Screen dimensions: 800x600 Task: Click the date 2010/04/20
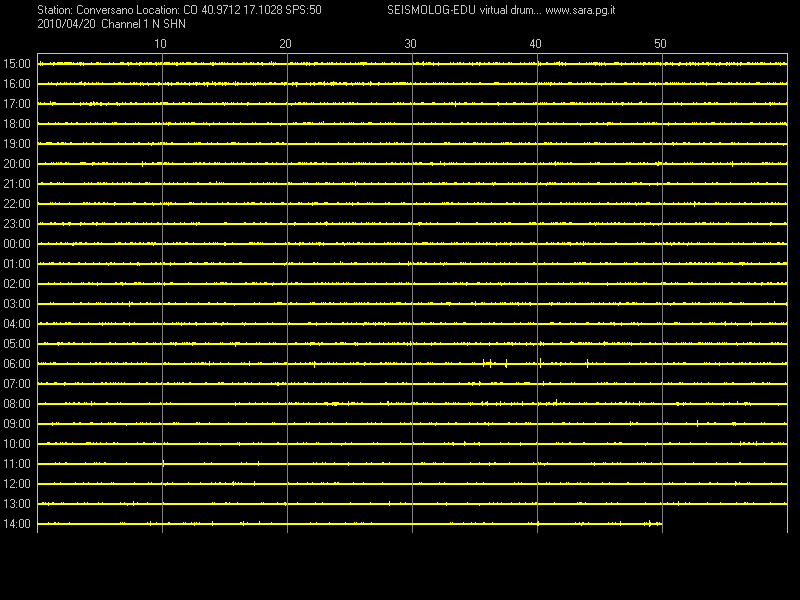66,24
